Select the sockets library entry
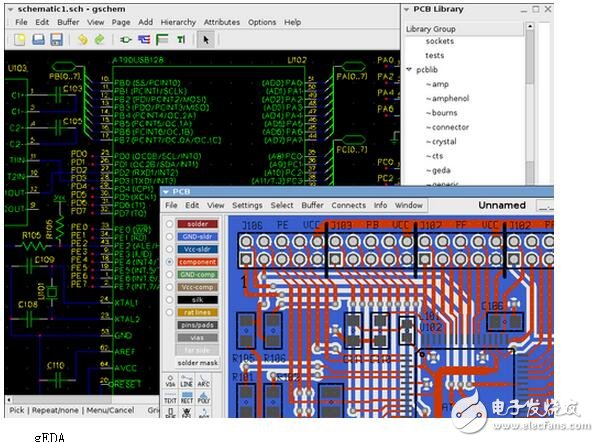This screenshot has height=442, width=599. [x=440, y=41]
